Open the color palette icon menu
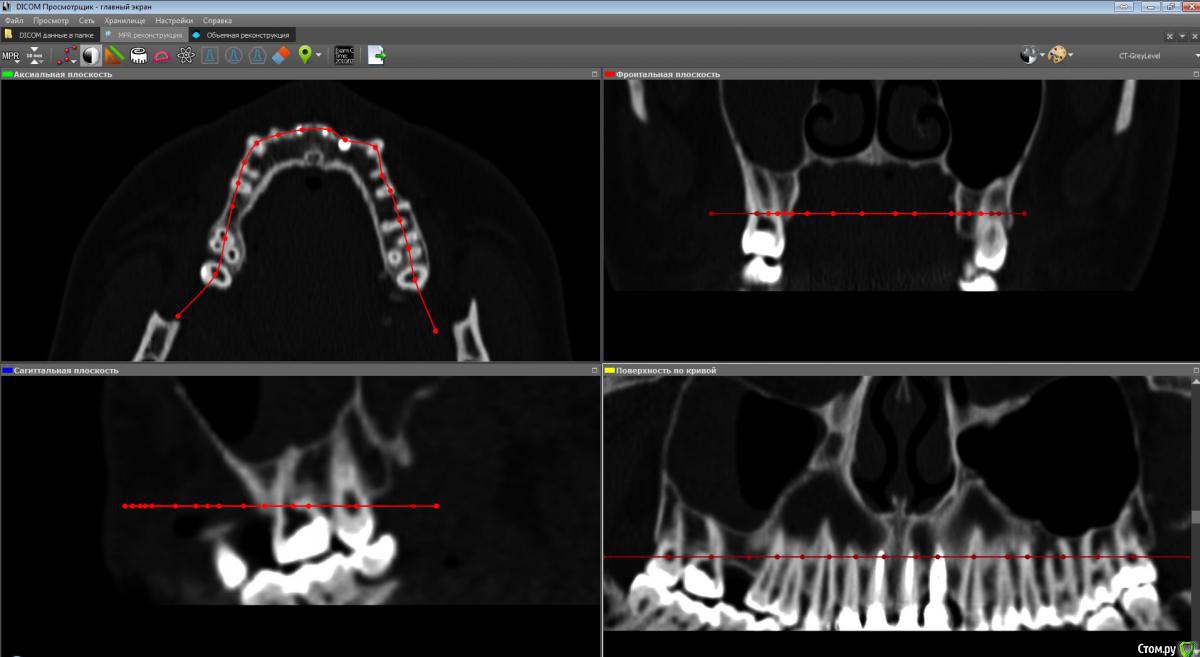 pos(1059,56)
